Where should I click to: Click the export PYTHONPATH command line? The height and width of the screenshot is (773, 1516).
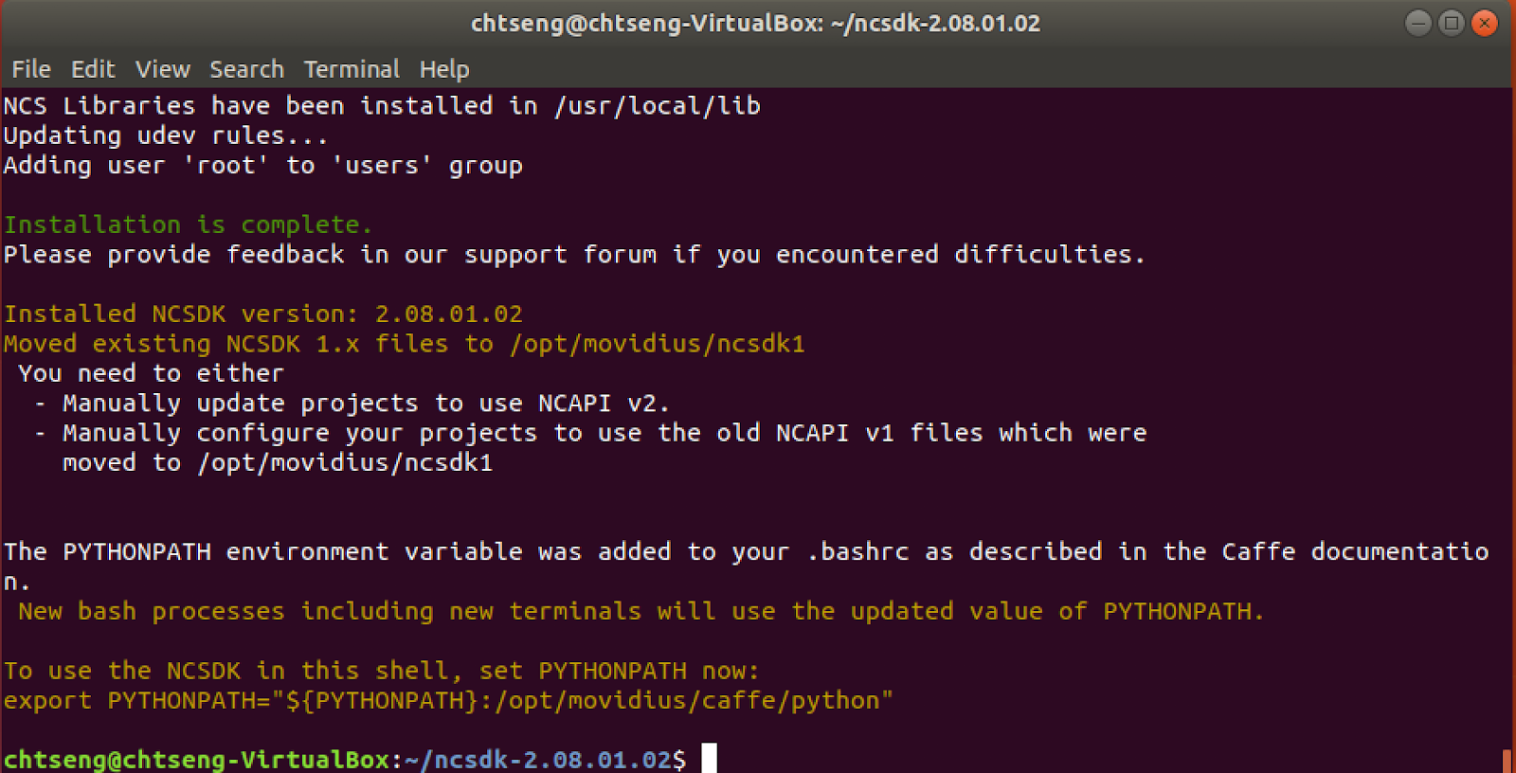(x=448, y=700)
